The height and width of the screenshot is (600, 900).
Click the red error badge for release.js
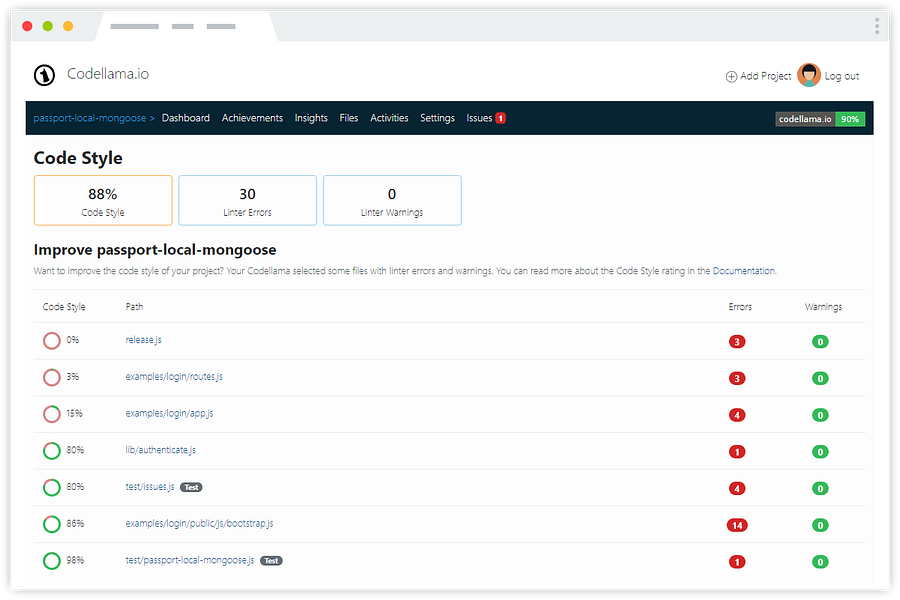737,342
